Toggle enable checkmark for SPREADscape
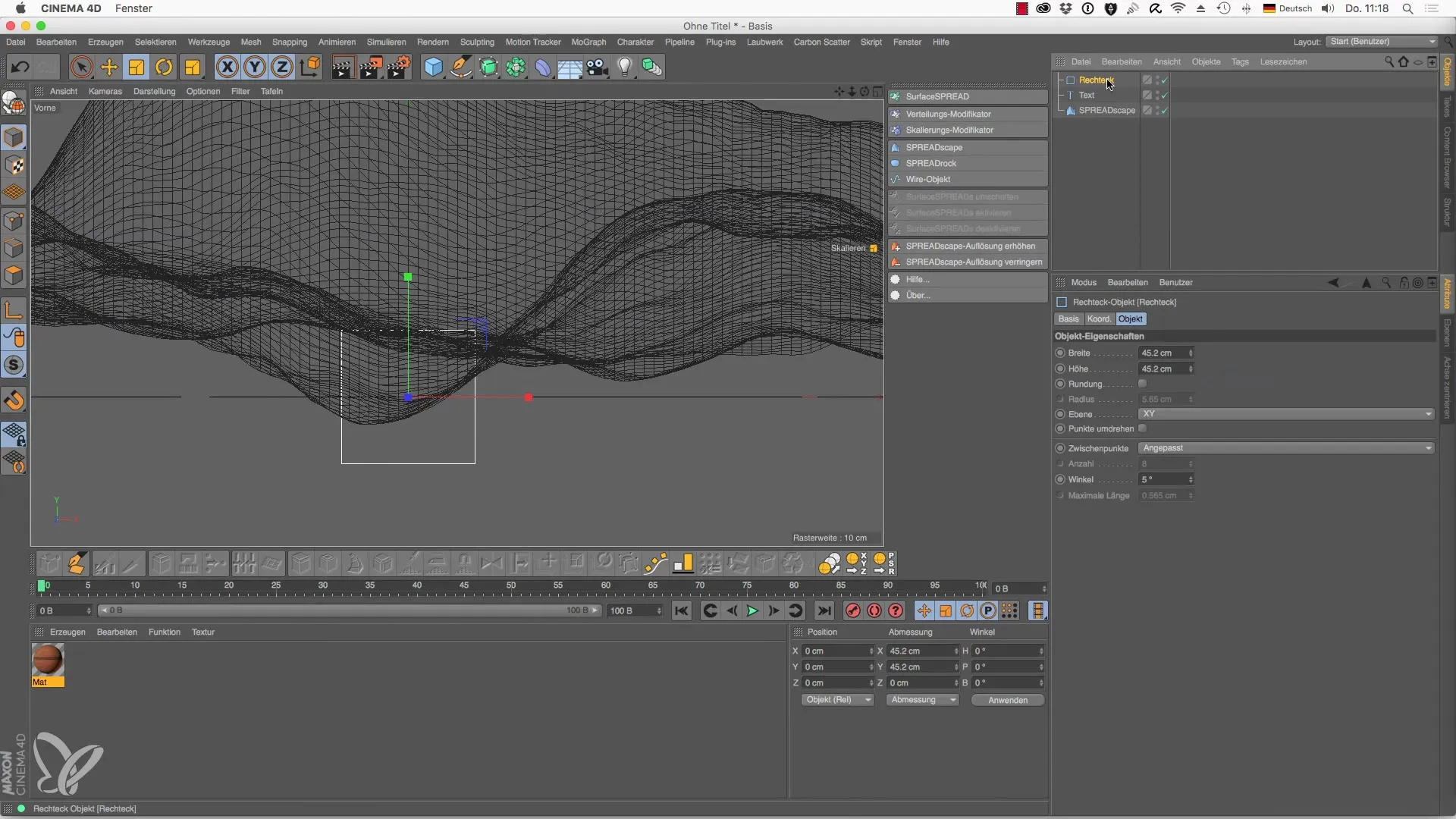The height and width of the screenshot is (819, 1456). (x=1164, y=111)
